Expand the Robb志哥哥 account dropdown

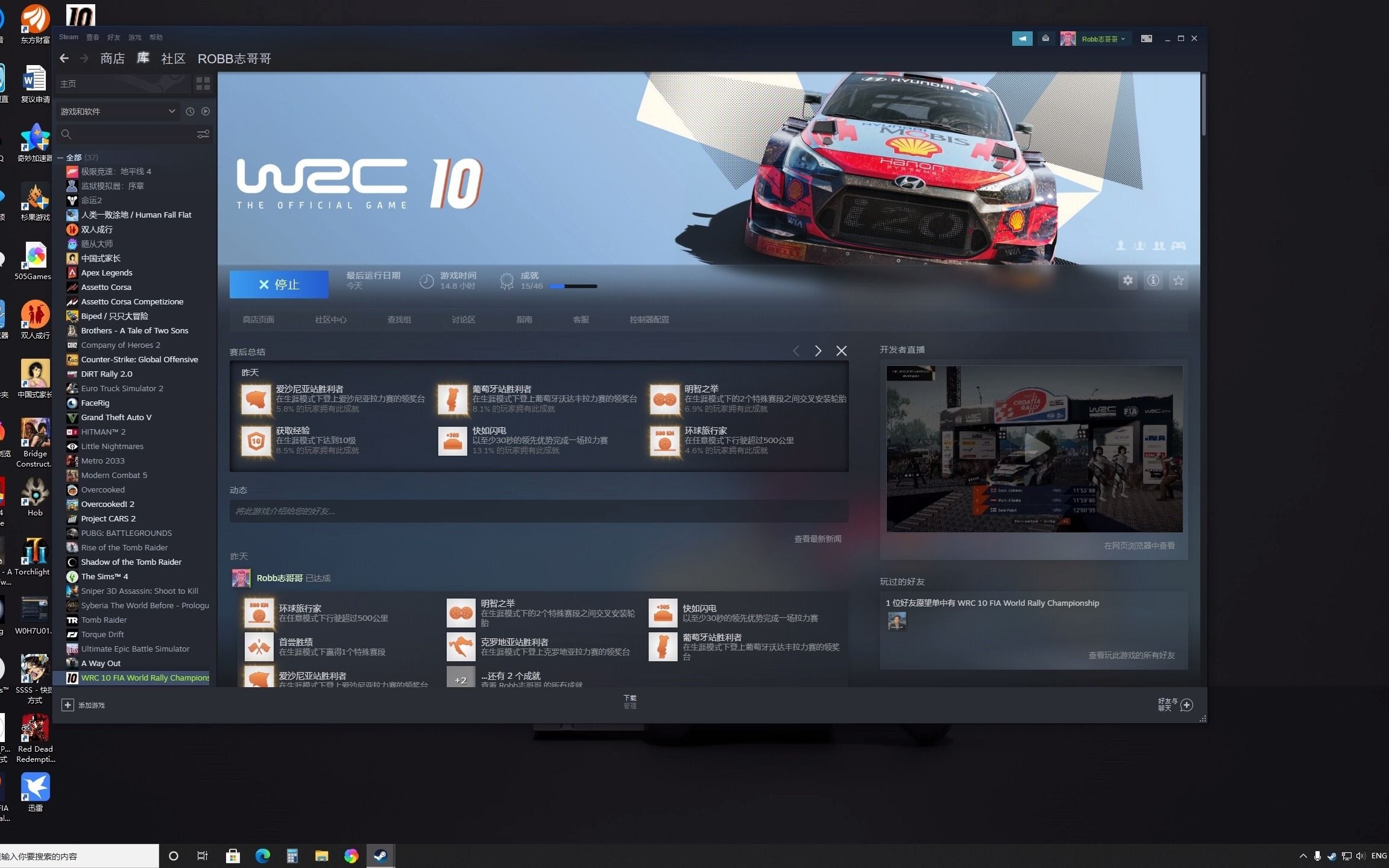pyautogui.click(x=1104, y=39)
